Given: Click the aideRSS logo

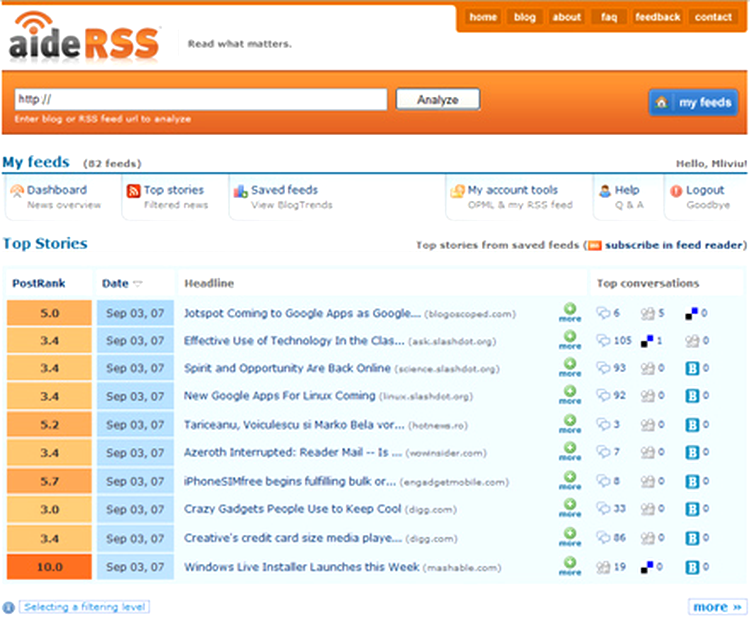Looking at the screenshot, I should point(84,37).
